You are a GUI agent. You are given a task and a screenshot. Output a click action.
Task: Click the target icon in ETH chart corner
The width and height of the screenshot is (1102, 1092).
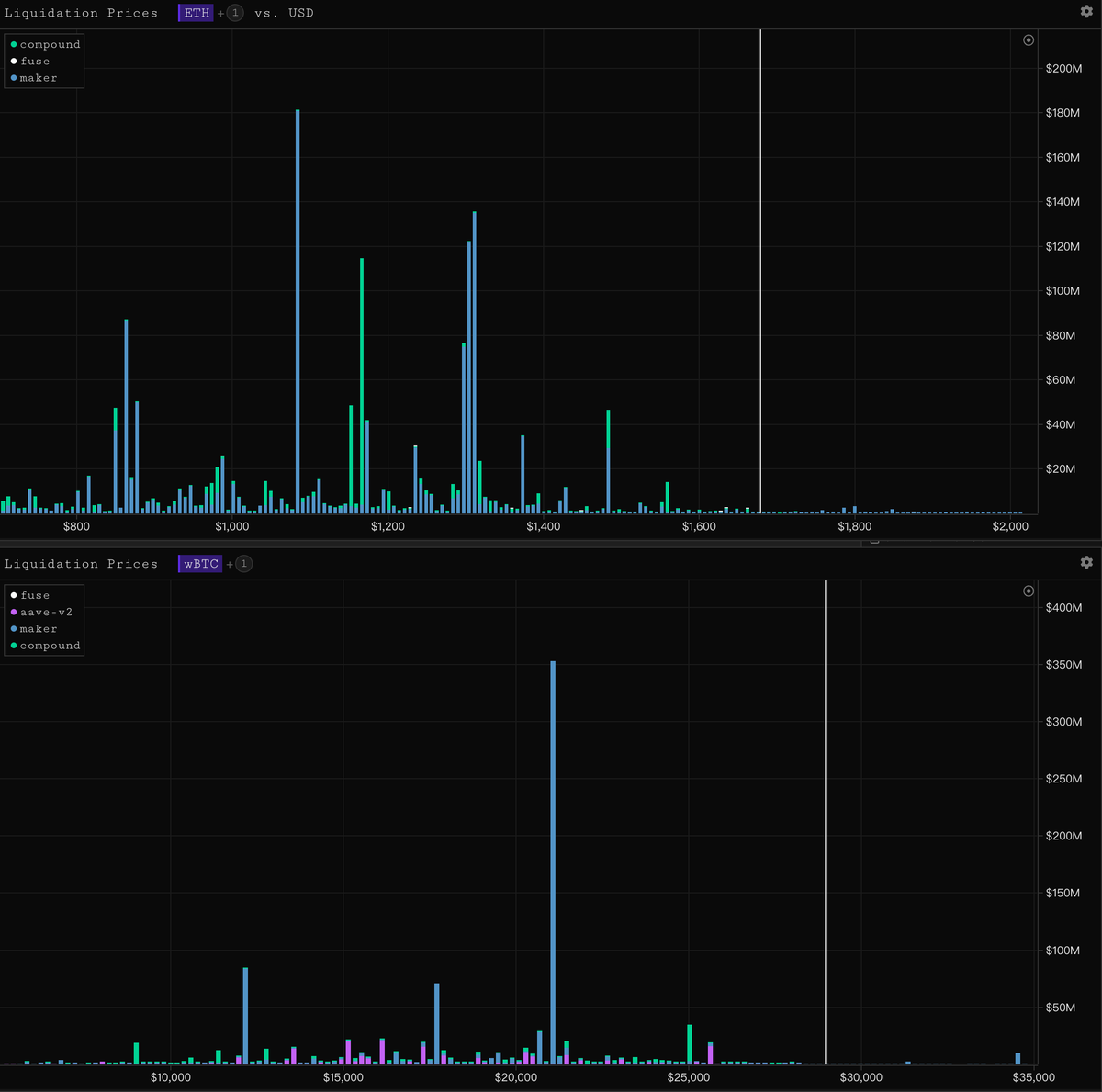pyautogui.click(x=1029, y=40)
